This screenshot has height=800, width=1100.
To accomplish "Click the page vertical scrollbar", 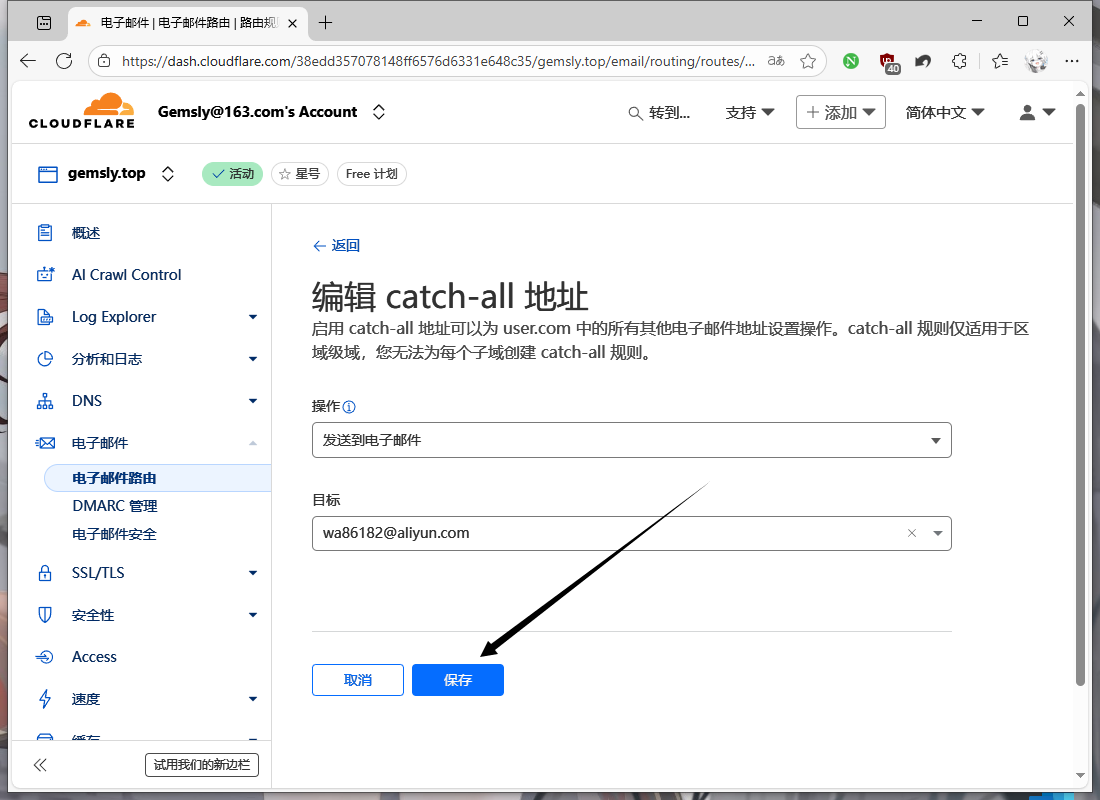I will pos(1080,400).
